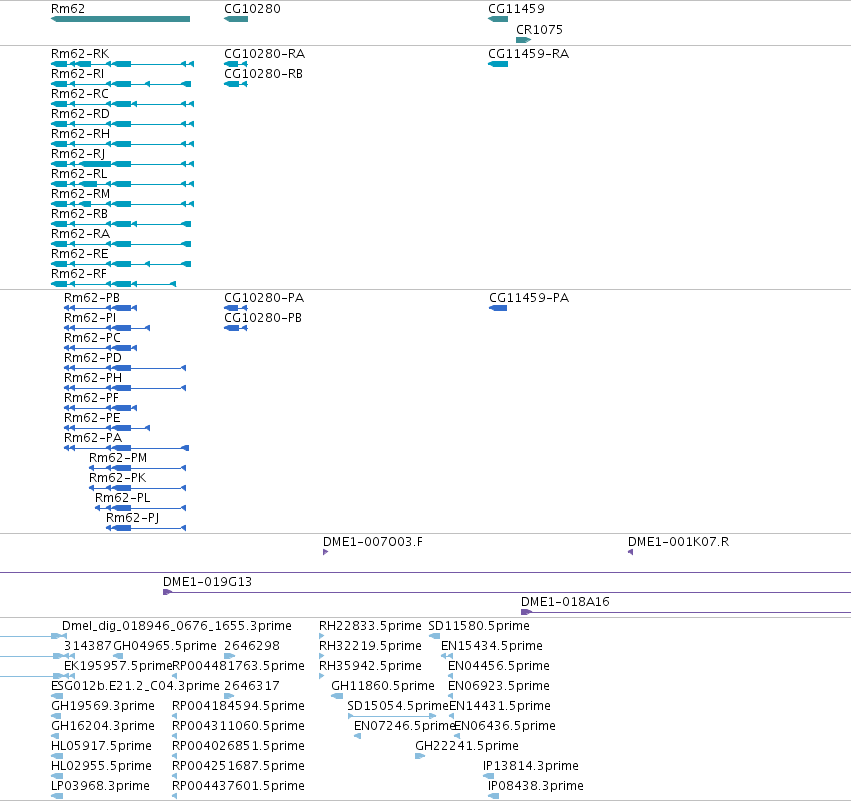Image resolution: width=851 pixels, height=801 pixels.
Task: Select protein Rm62-PK
Action: 118,478
